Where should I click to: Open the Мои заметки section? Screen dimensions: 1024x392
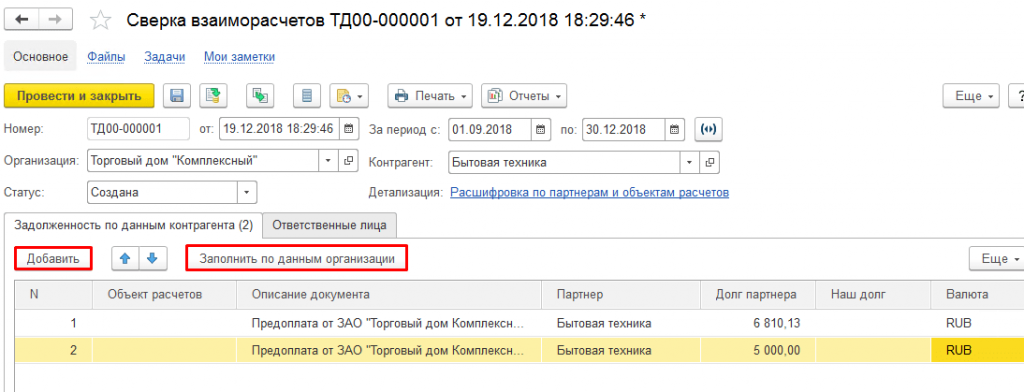[x=240, y=57]
